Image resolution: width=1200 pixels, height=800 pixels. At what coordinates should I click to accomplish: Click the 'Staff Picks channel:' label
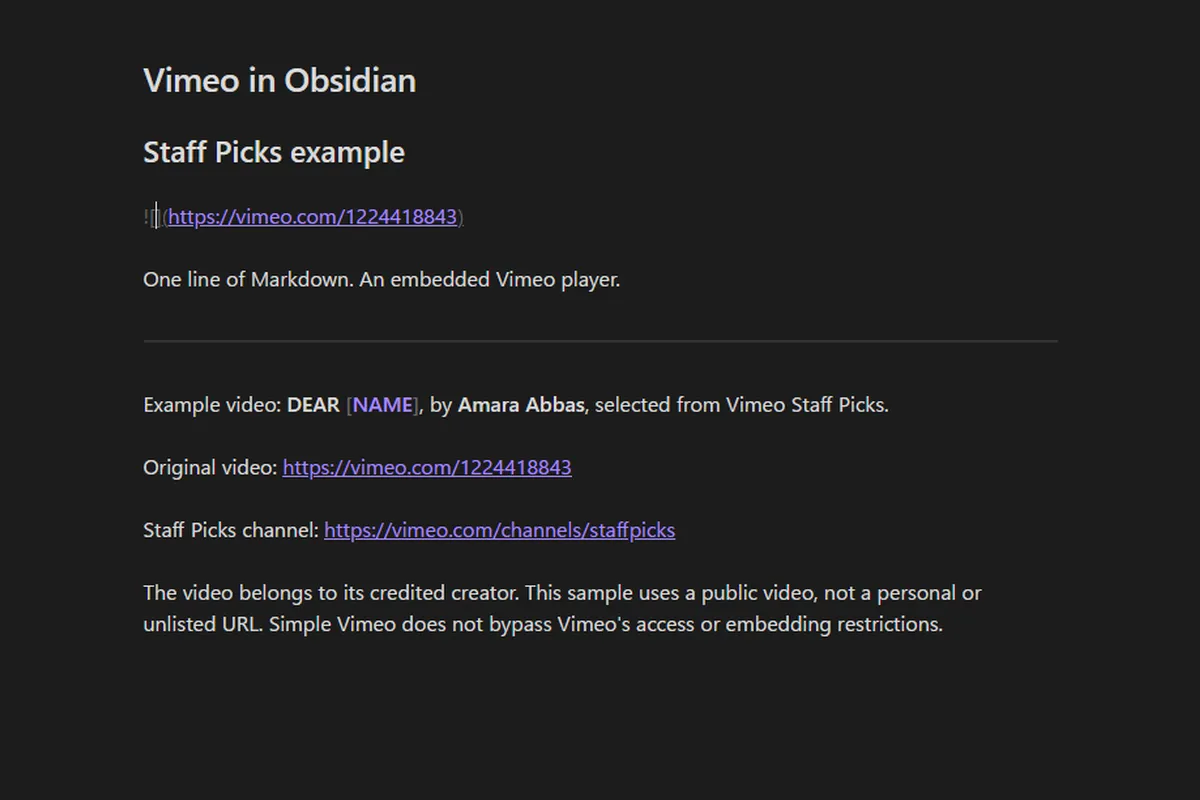click(231, 530)
